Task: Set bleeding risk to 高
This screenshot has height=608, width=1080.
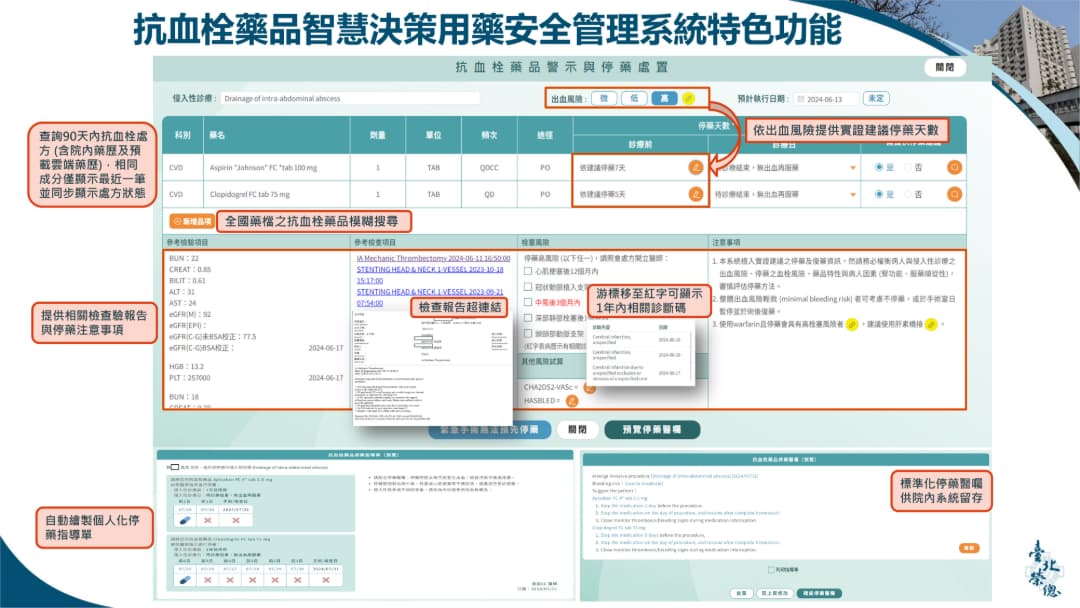Action: (664, 98)
